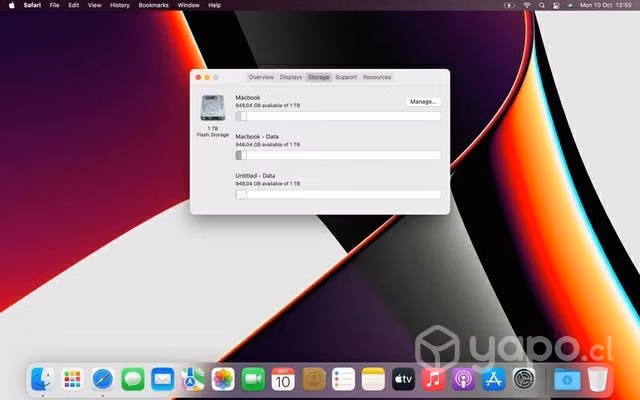Open Calendar showing Oct 10

pos(283,379)
